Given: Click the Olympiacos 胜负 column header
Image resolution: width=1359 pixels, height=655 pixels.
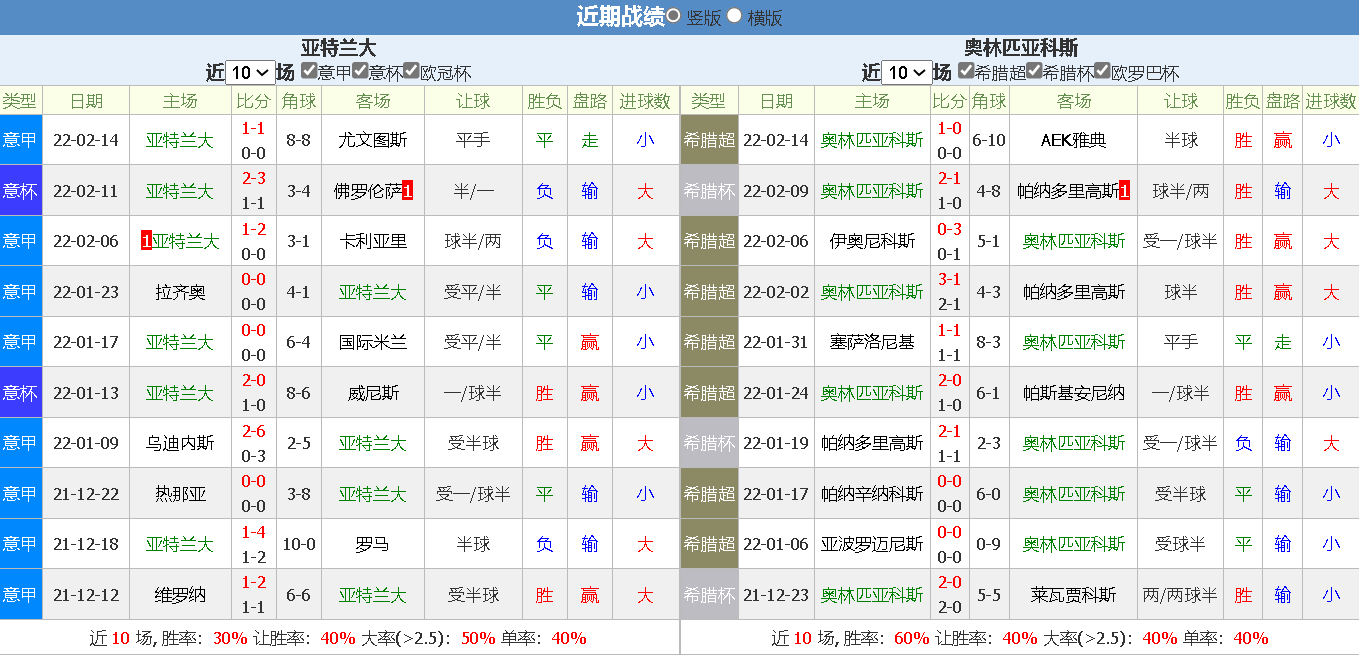Looking at the screenshot, I should [x=1243, y=100].
